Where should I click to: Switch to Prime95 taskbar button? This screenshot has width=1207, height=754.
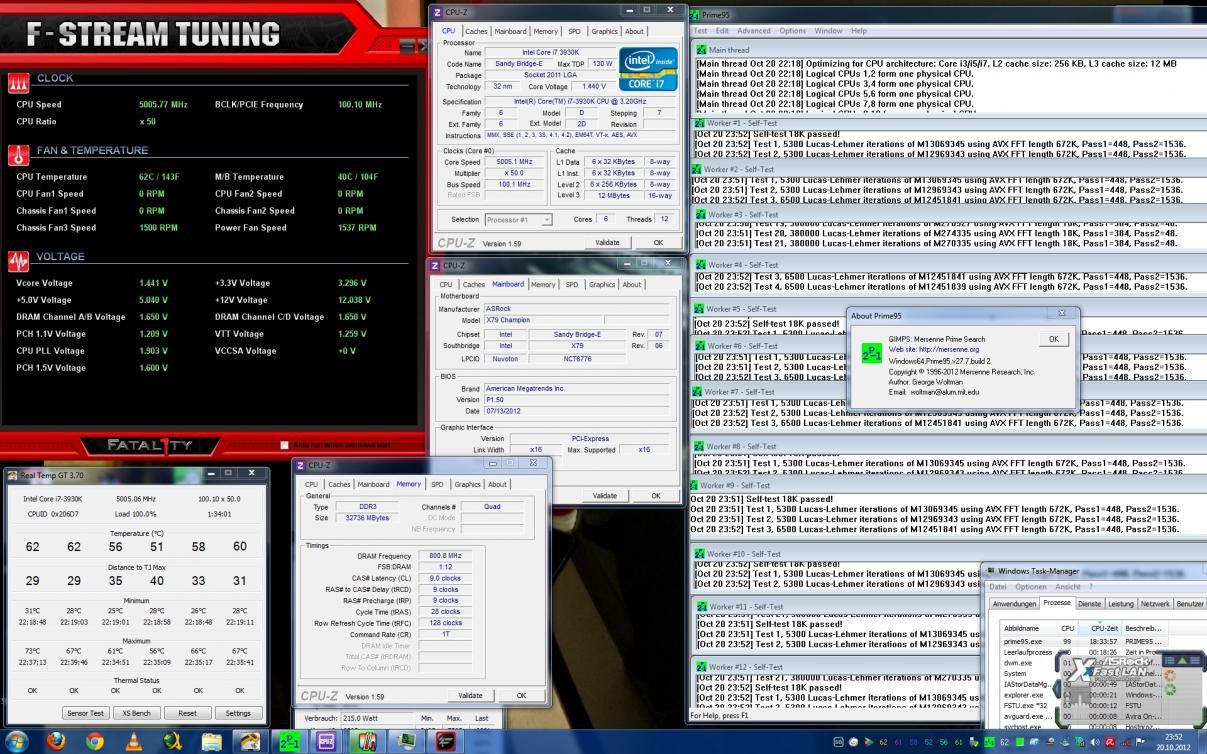pos(289,741)
